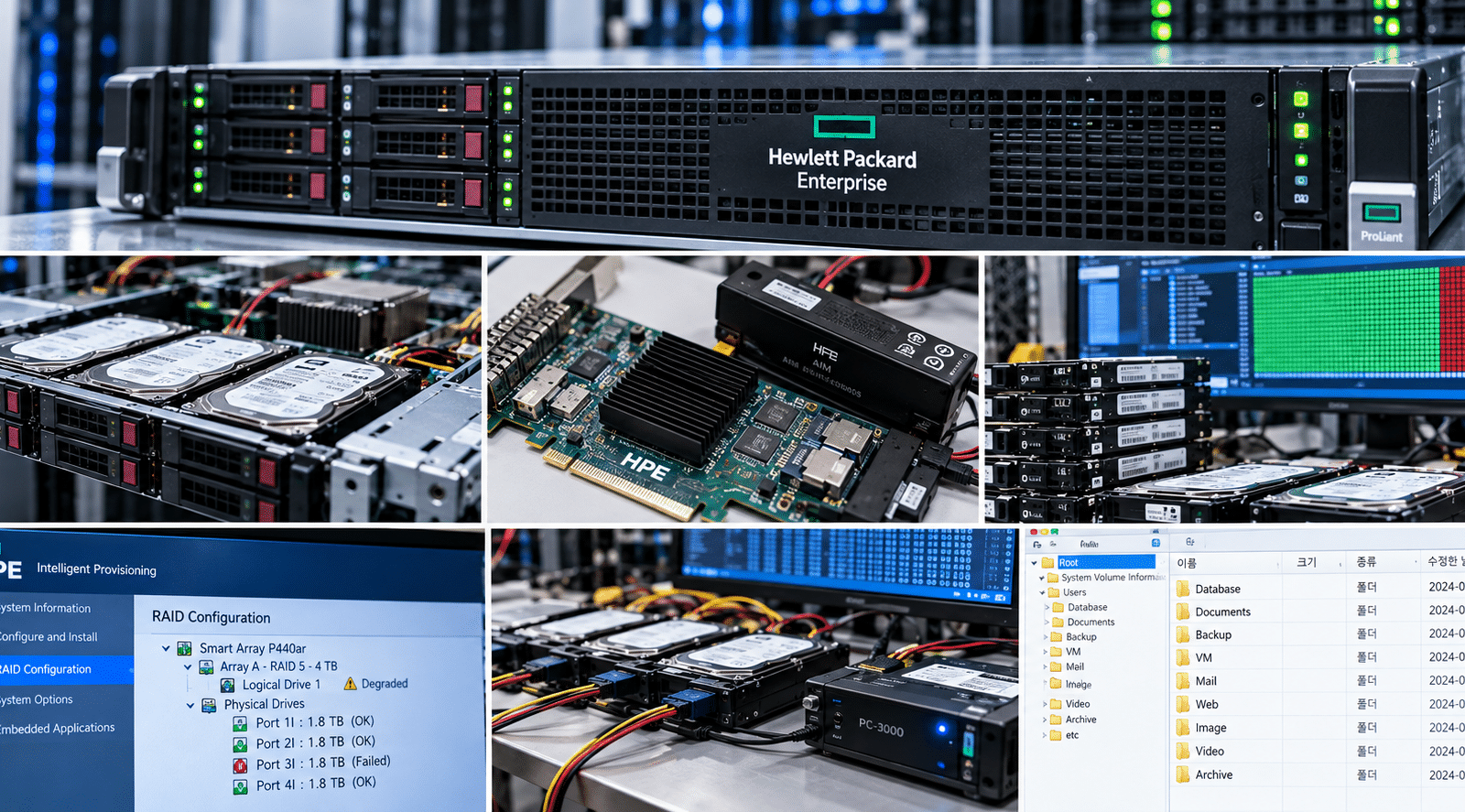The height and width of the screenshot is (812, 1465).
Task: Expand the Database tree folder
Action: (x=1047, y=607)
